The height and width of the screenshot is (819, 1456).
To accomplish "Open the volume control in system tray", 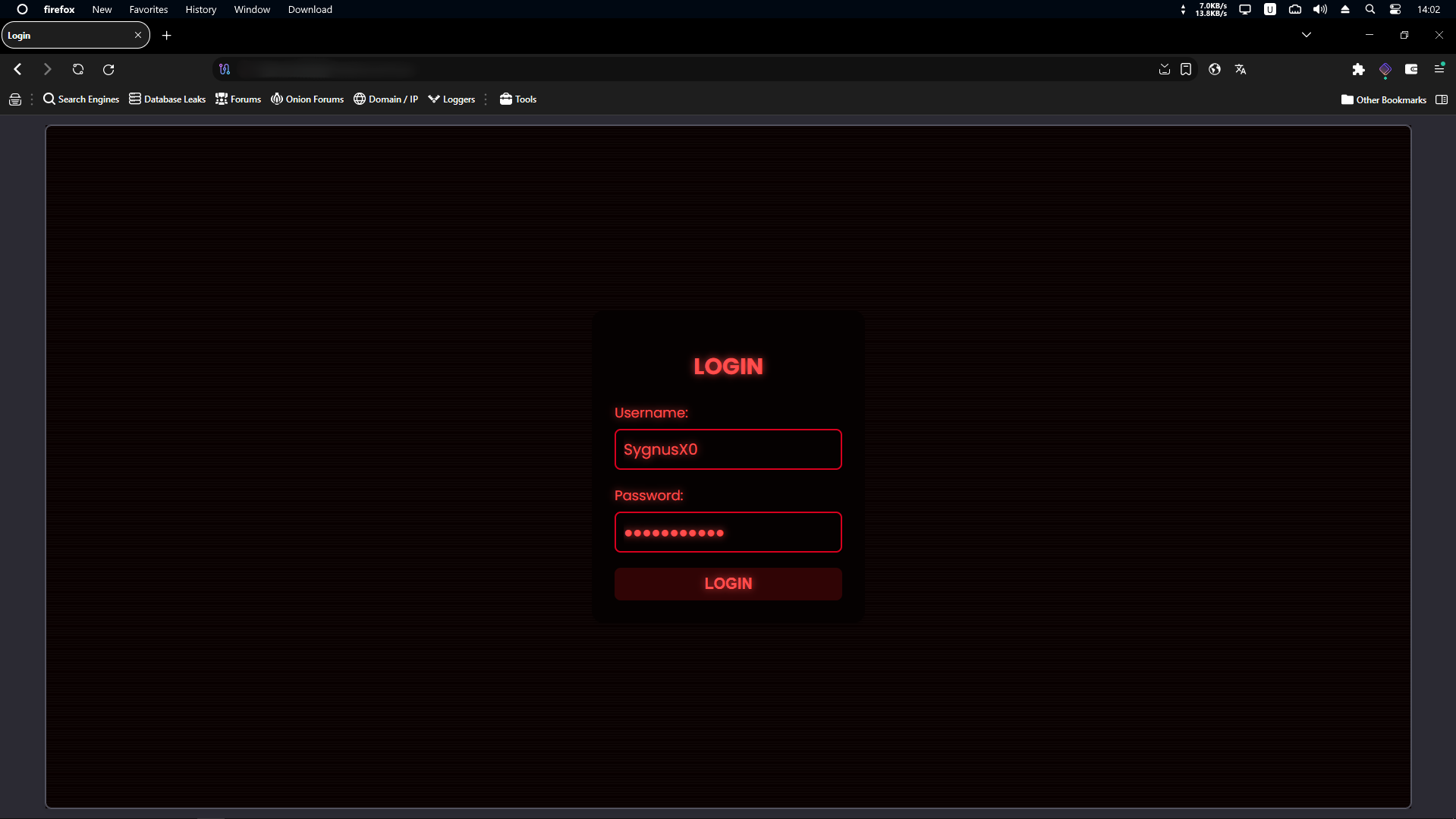I will (1320, 9).
